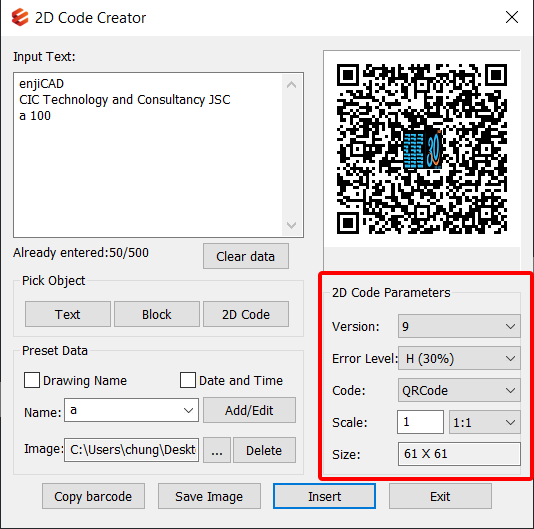The width and height of the screenshot is (534, 529).
Task: Click the Clear data button
Action: point(246,256)
